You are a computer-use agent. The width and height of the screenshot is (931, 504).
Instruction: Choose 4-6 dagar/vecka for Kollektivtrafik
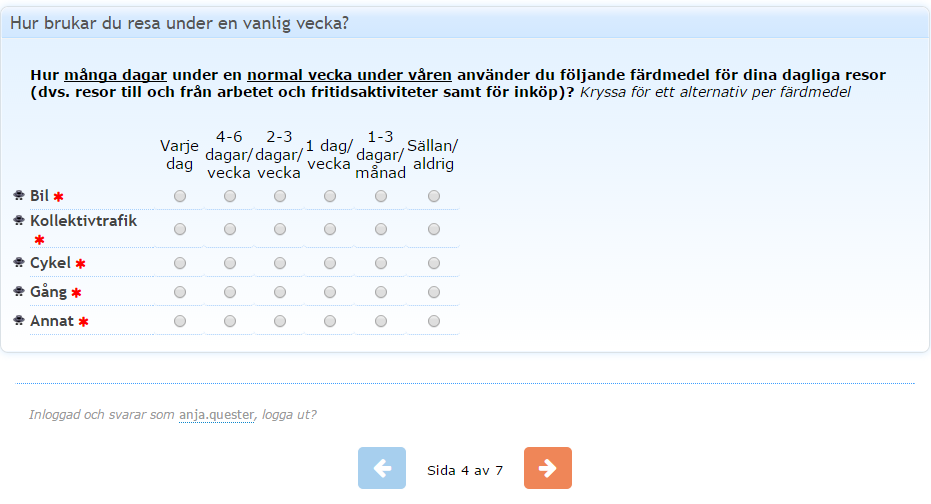[230, 229]
